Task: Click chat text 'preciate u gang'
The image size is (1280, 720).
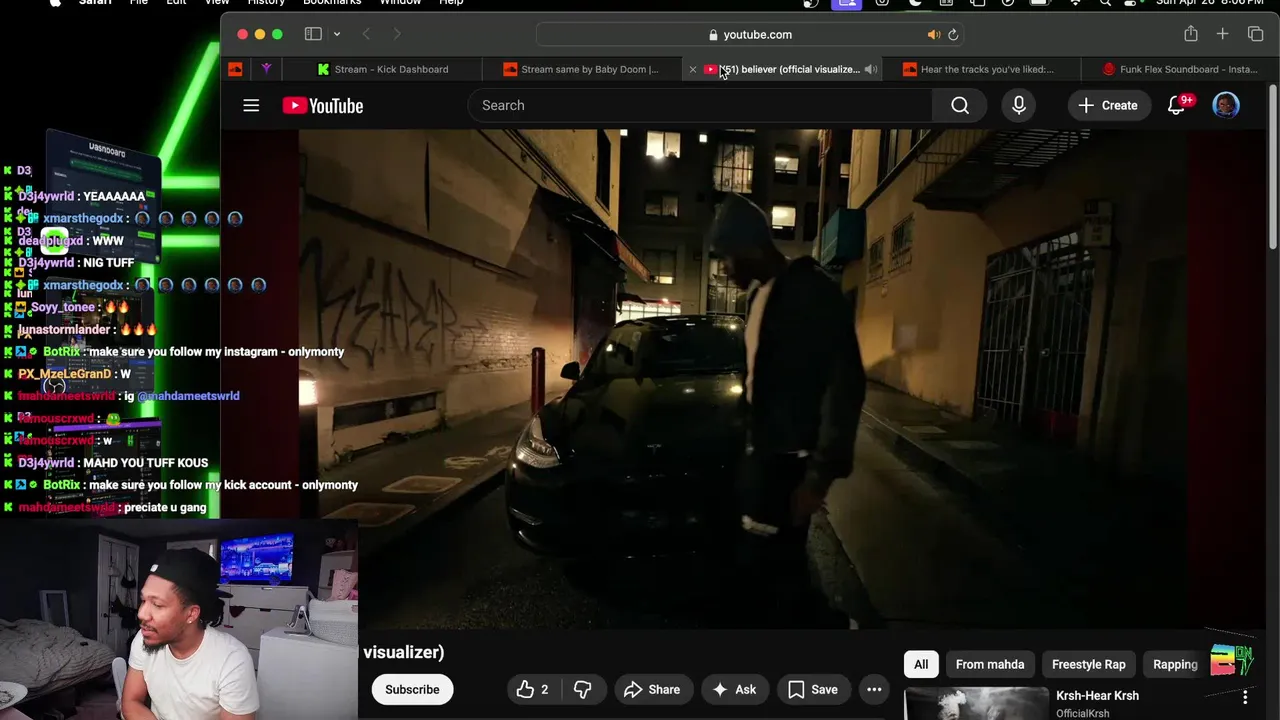Action: coord(165,508)
